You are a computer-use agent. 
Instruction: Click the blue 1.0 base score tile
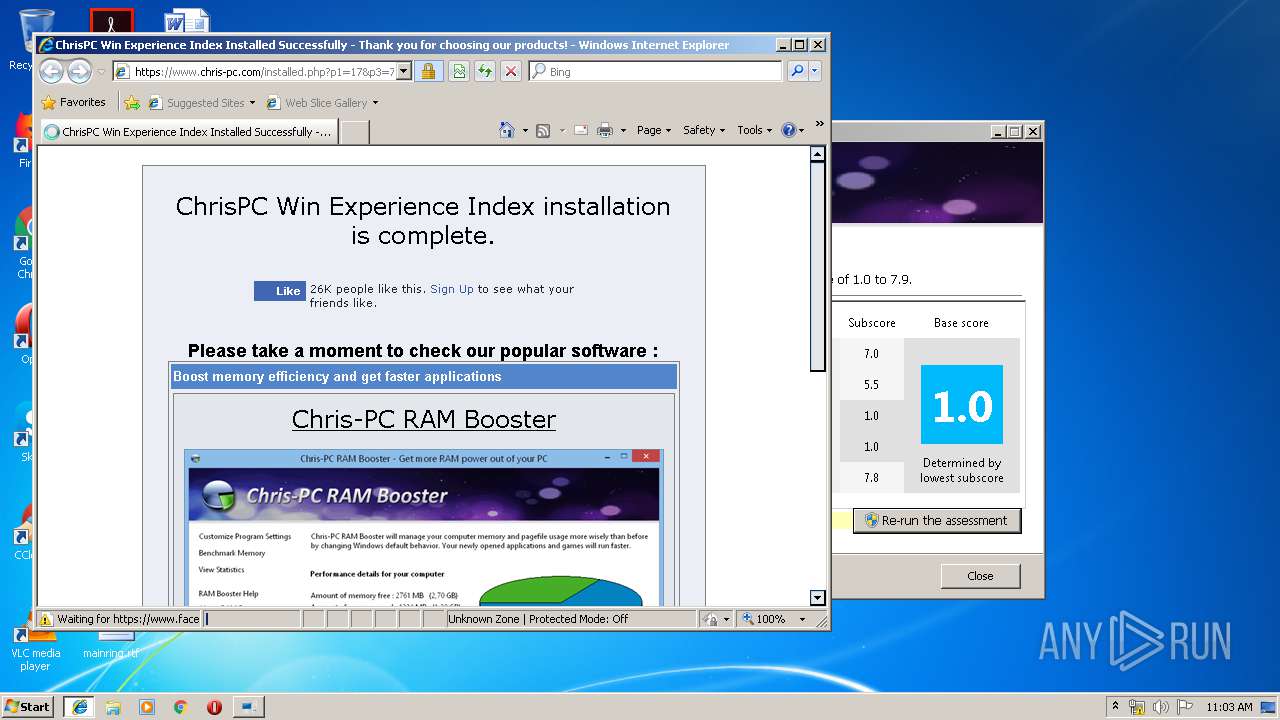click(x=961, y=404)
